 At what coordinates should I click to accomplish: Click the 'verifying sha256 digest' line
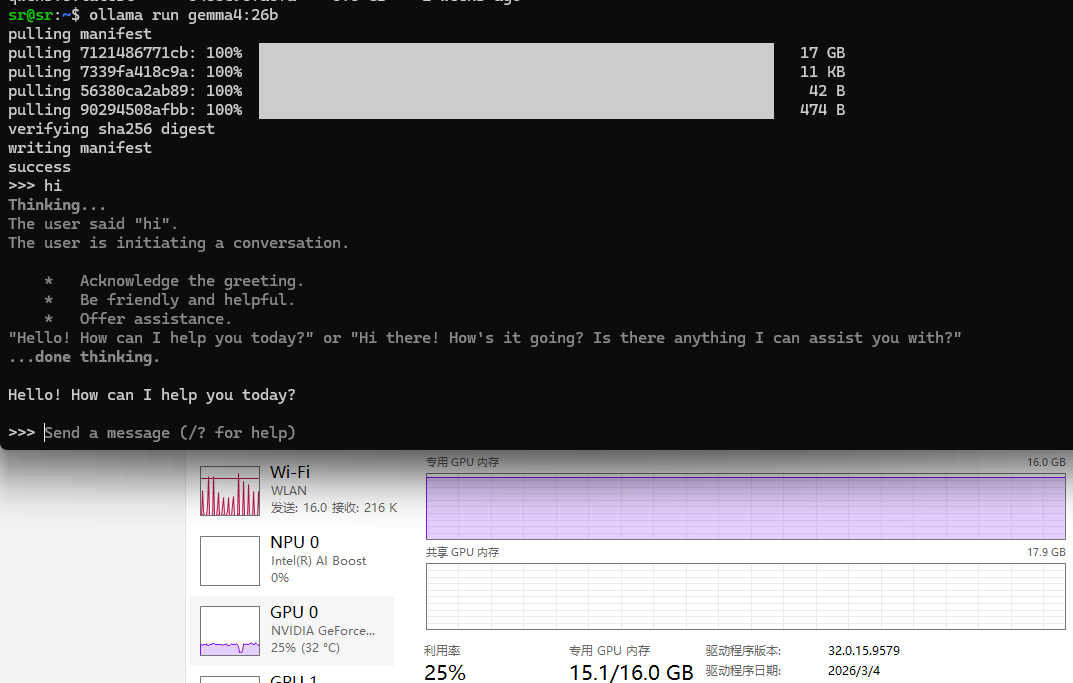click(x=111, y=129)
